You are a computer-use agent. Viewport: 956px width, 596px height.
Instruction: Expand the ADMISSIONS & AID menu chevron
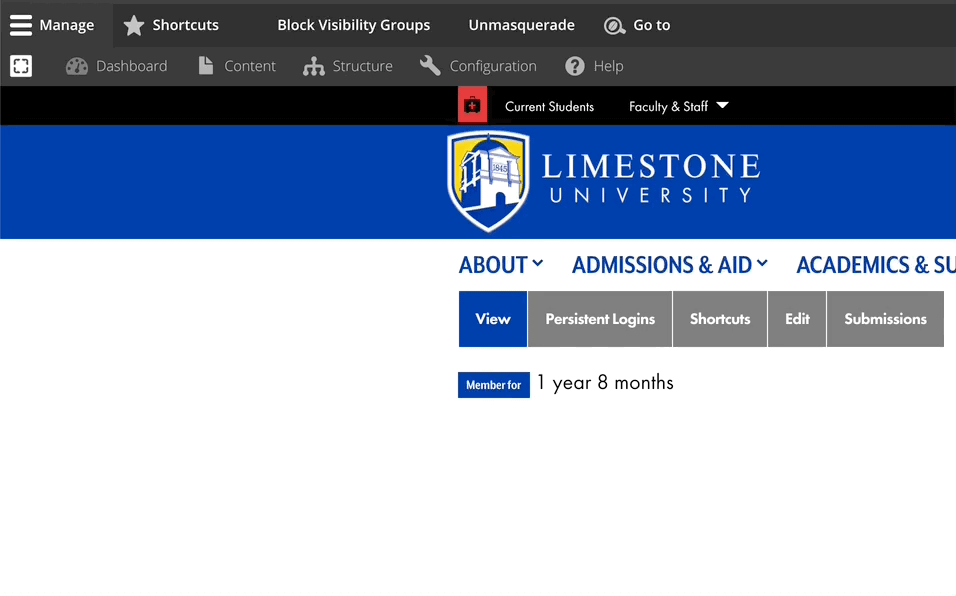pos(762,263)
